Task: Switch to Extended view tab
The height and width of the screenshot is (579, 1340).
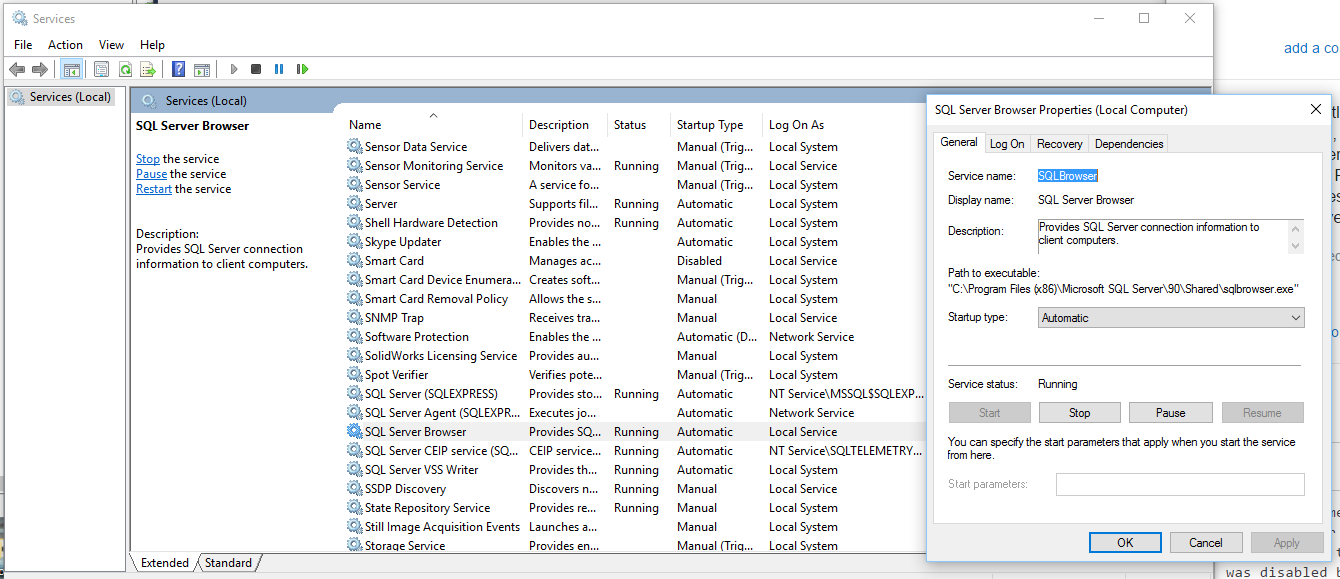Action: coord(165,563)
